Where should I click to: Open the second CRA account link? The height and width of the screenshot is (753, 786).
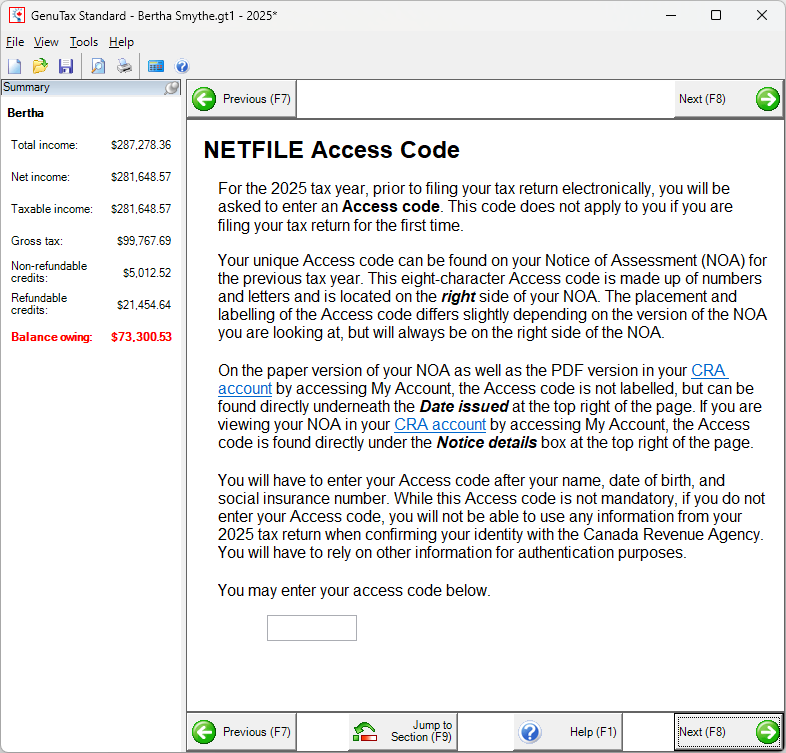[x=440, y=424]
